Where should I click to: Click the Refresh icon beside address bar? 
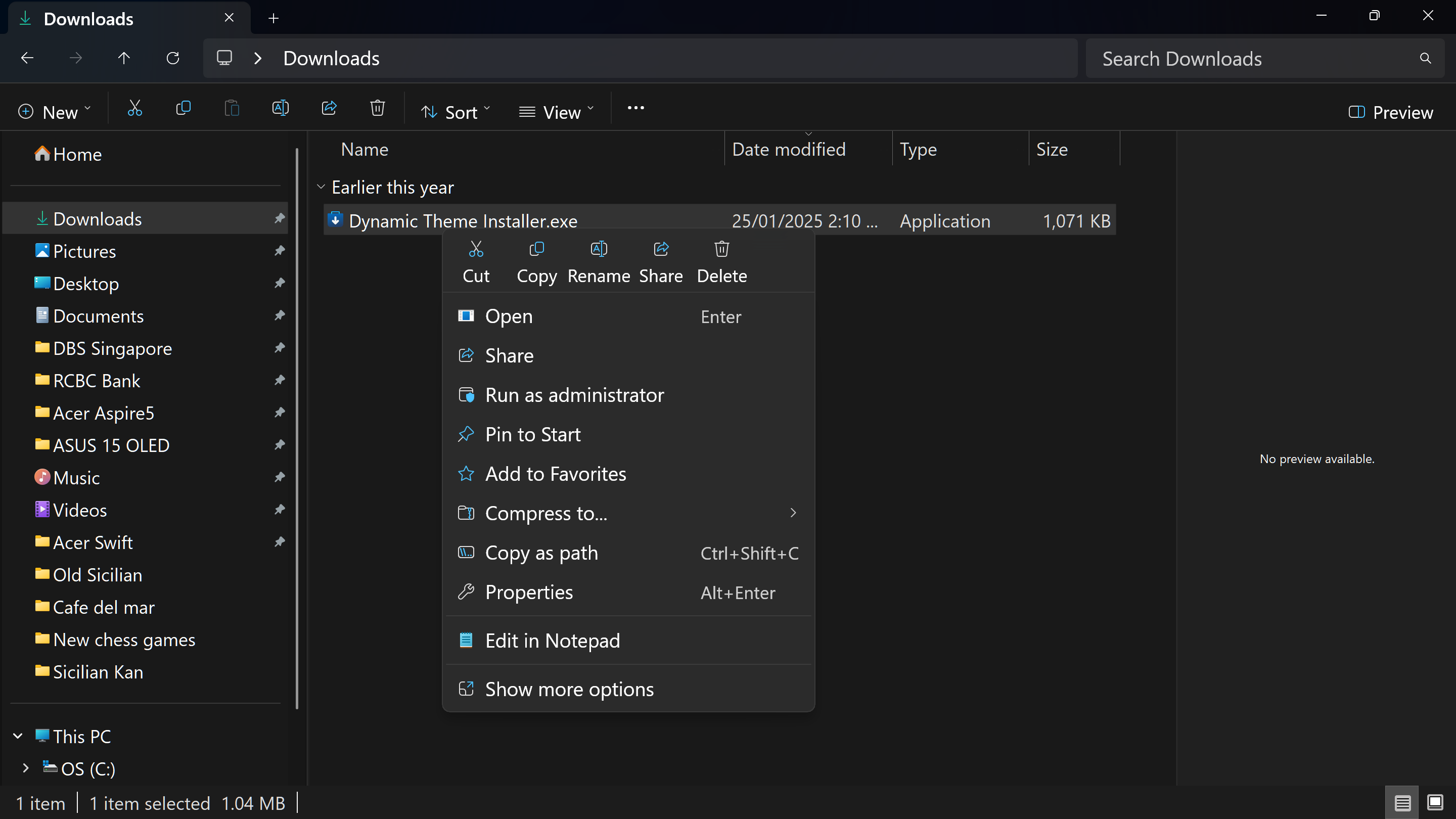173,58
